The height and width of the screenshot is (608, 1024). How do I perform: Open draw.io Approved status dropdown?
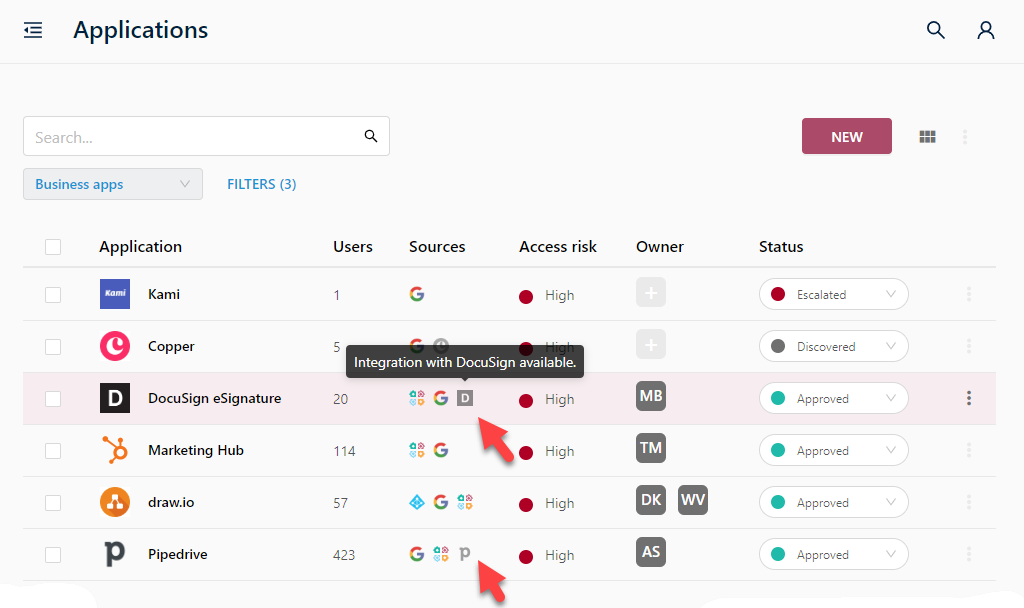click(x=833, y=502)
